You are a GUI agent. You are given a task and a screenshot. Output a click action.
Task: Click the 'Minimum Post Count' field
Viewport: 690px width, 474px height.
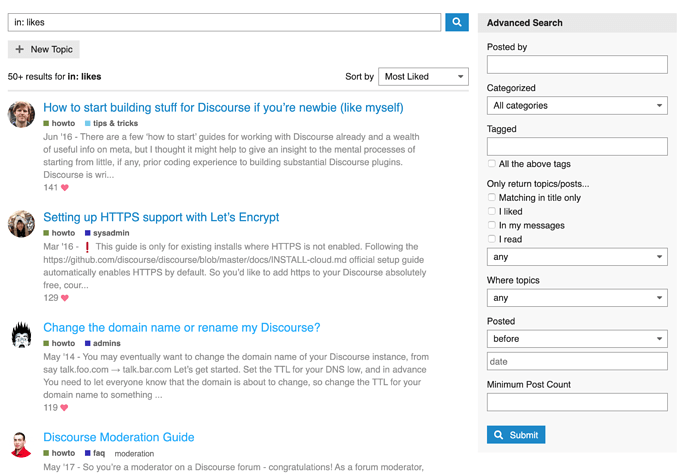[577, 402]
